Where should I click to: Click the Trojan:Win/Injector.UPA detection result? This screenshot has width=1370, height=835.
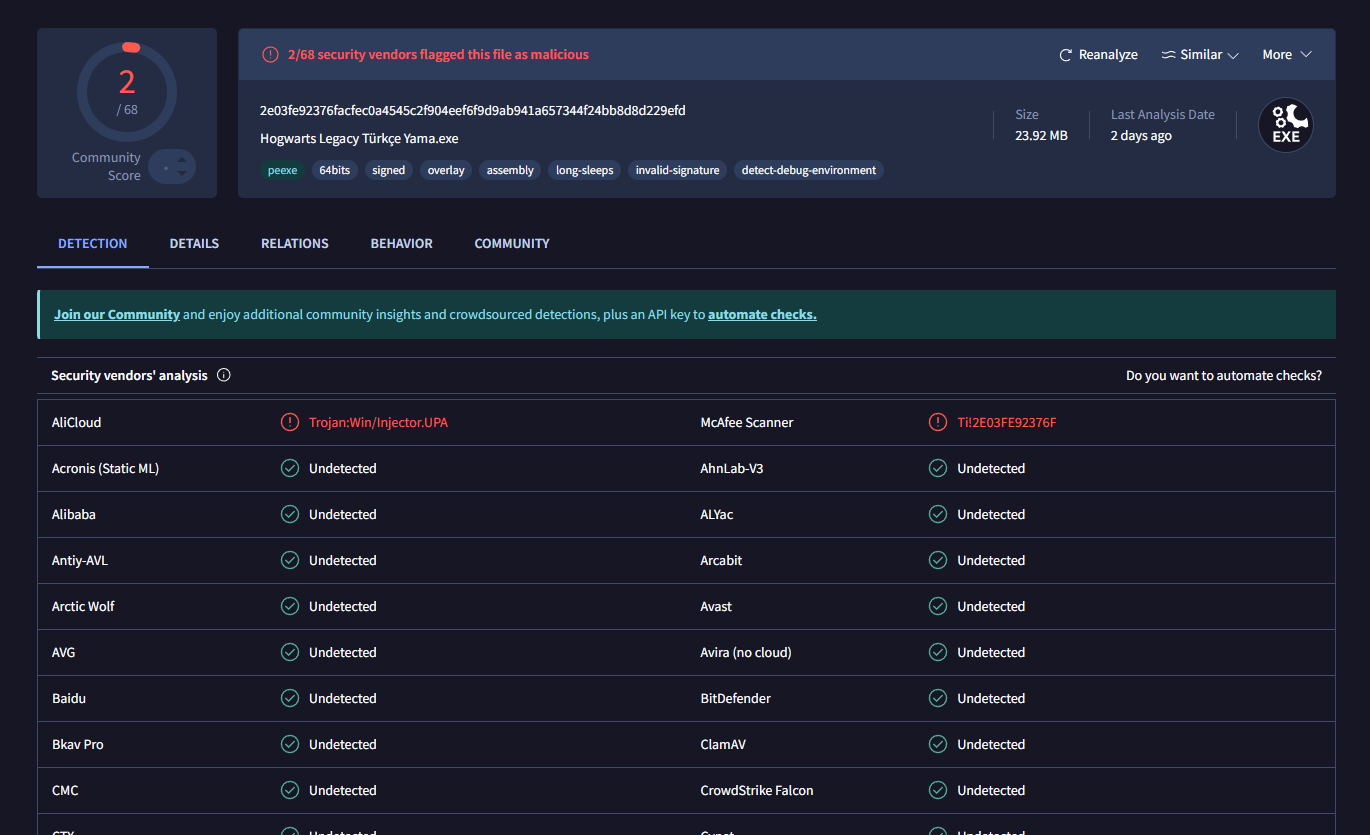point(378,422)
